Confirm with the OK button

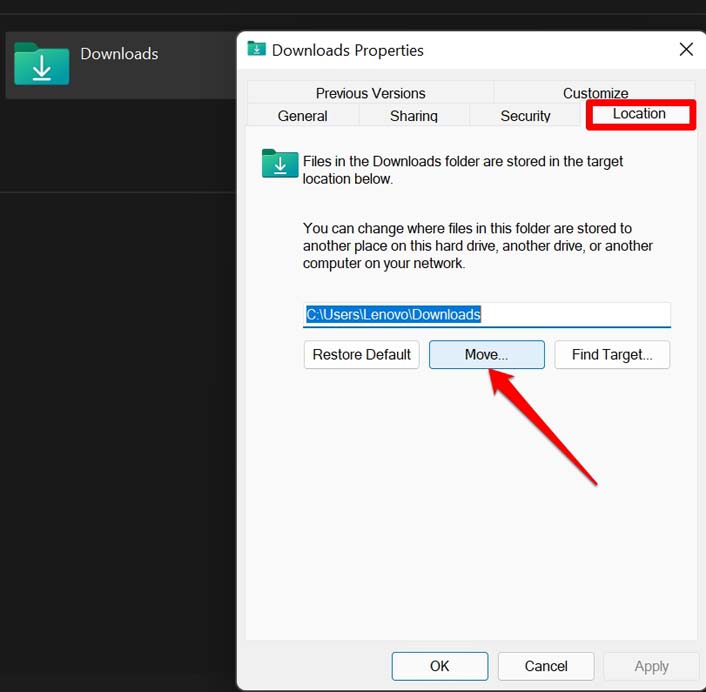click(x=439, y=666)
